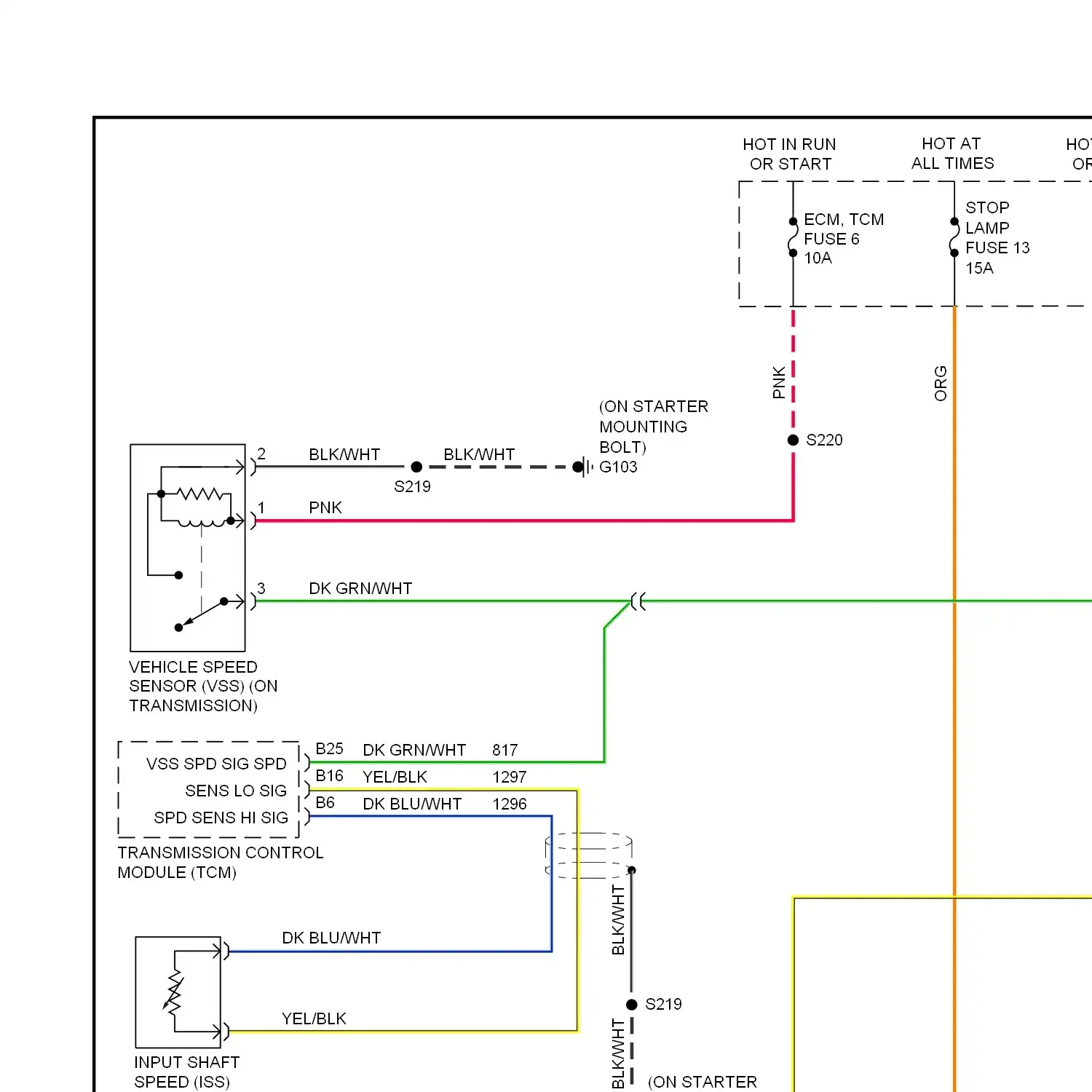Click the "HOT IN RUN OR START" heading

click(x=790, y=154)
